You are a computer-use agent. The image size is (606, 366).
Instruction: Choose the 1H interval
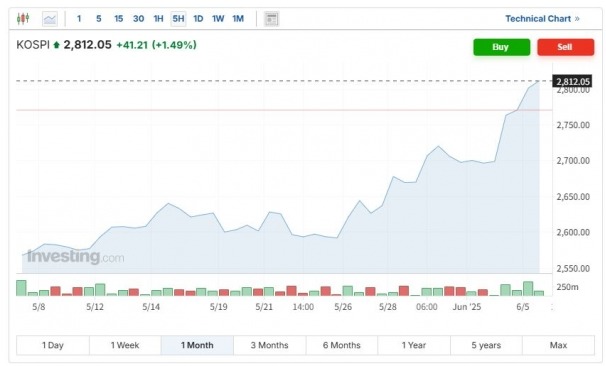tap(158, 19)
